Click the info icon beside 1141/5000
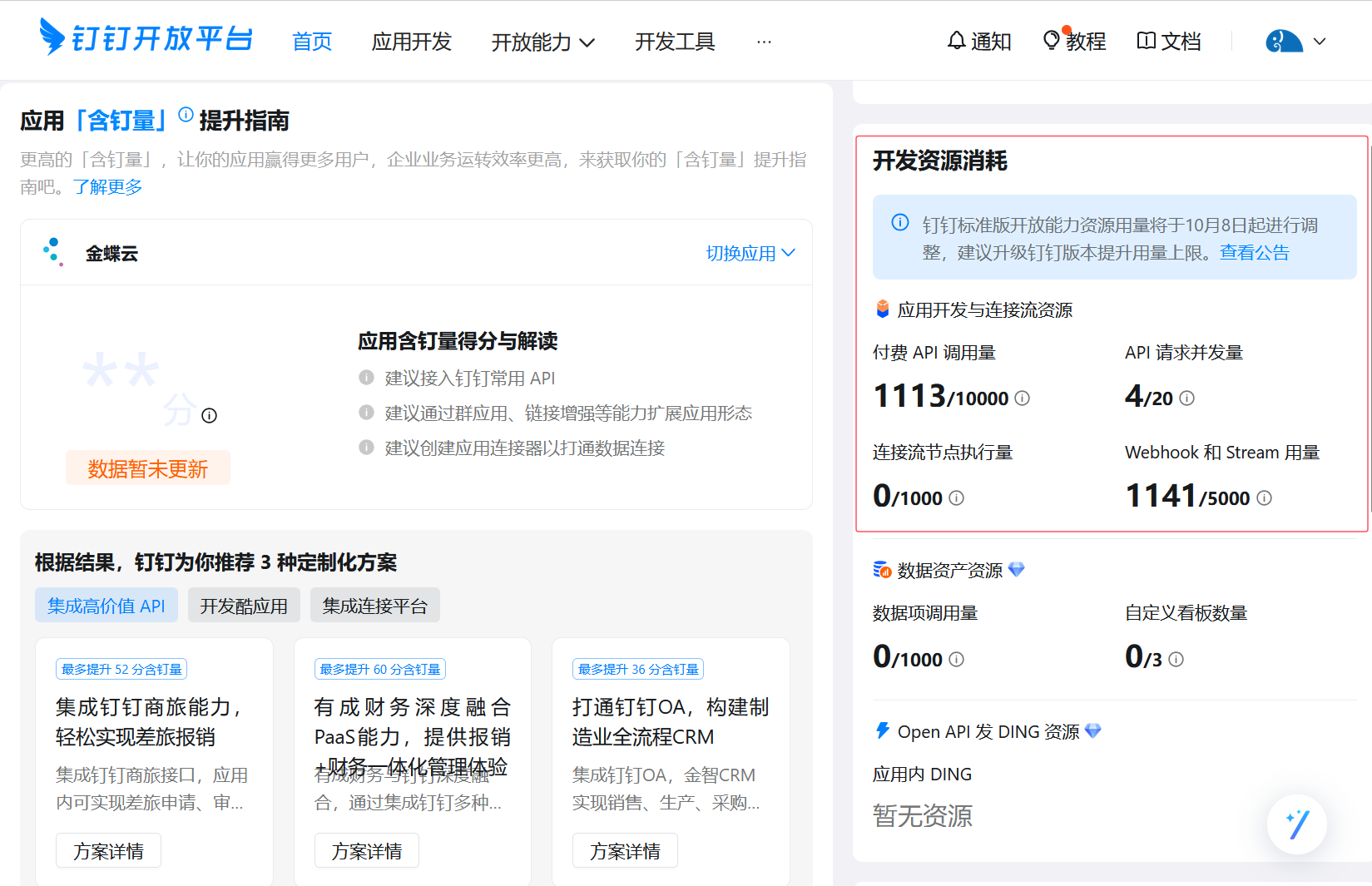 pos(1264,498)
